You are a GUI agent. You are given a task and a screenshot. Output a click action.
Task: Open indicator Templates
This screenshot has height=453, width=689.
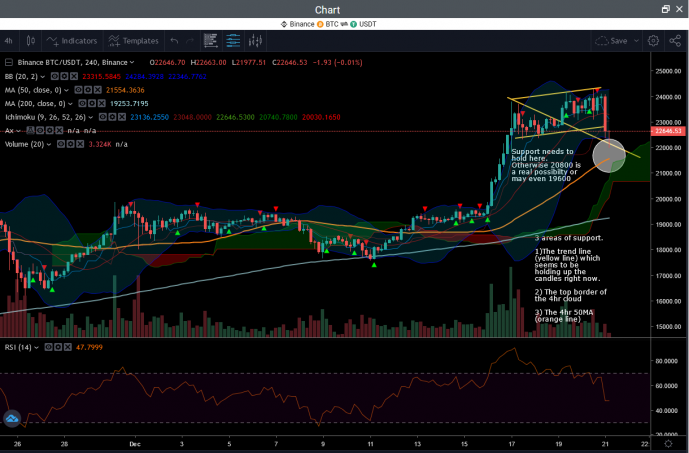[133, 41]
